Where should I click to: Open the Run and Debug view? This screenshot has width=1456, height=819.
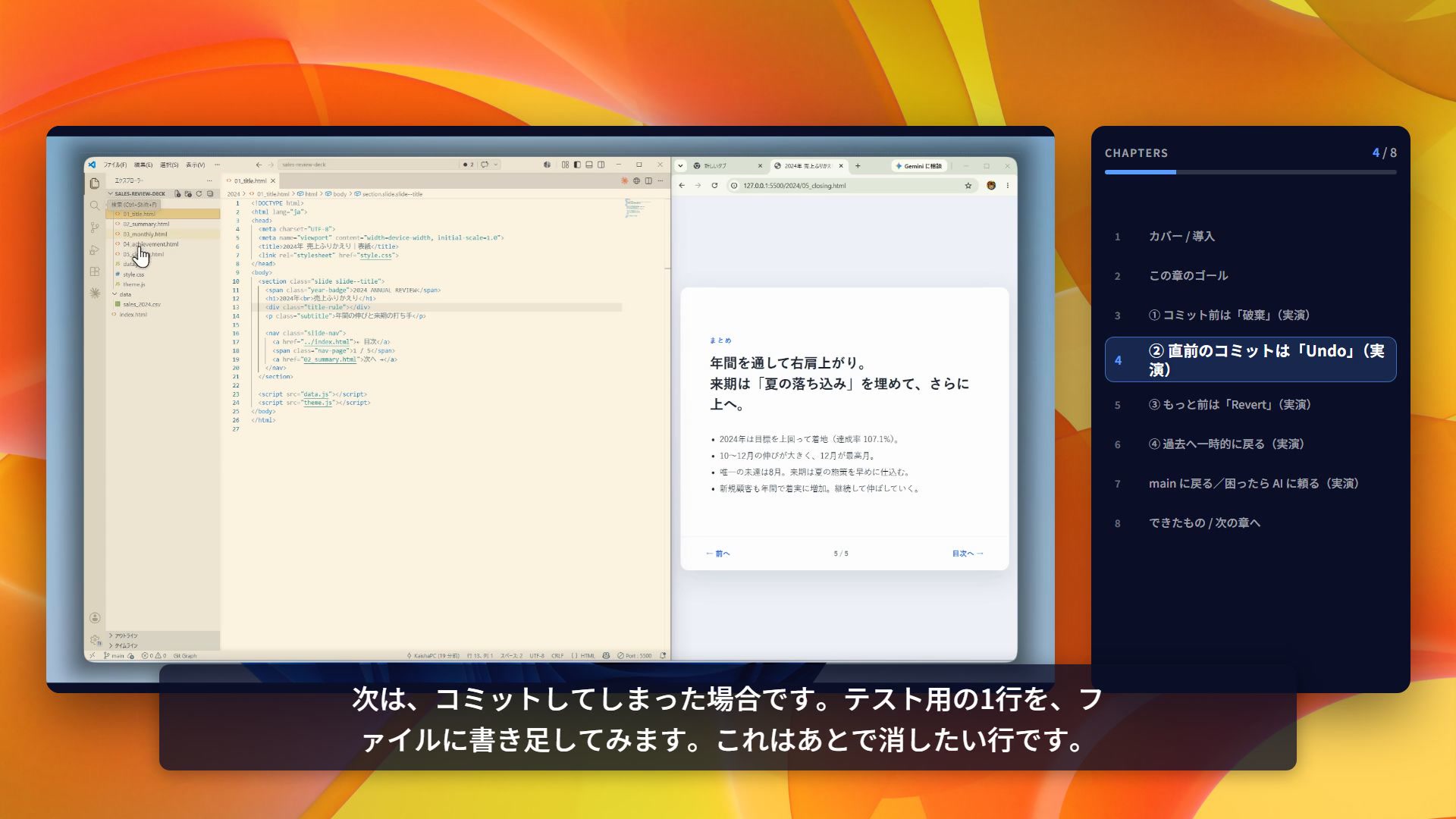95,249
